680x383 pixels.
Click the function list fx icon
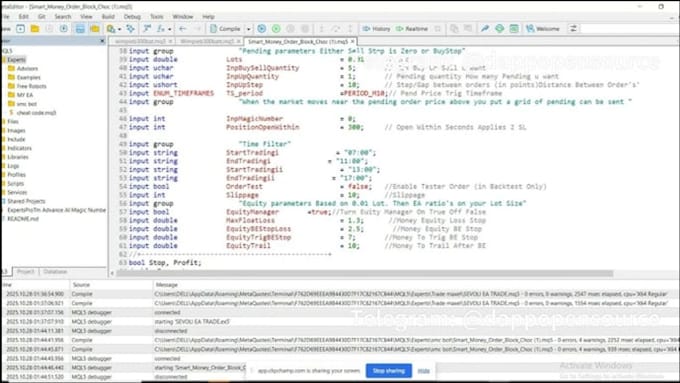160,29
